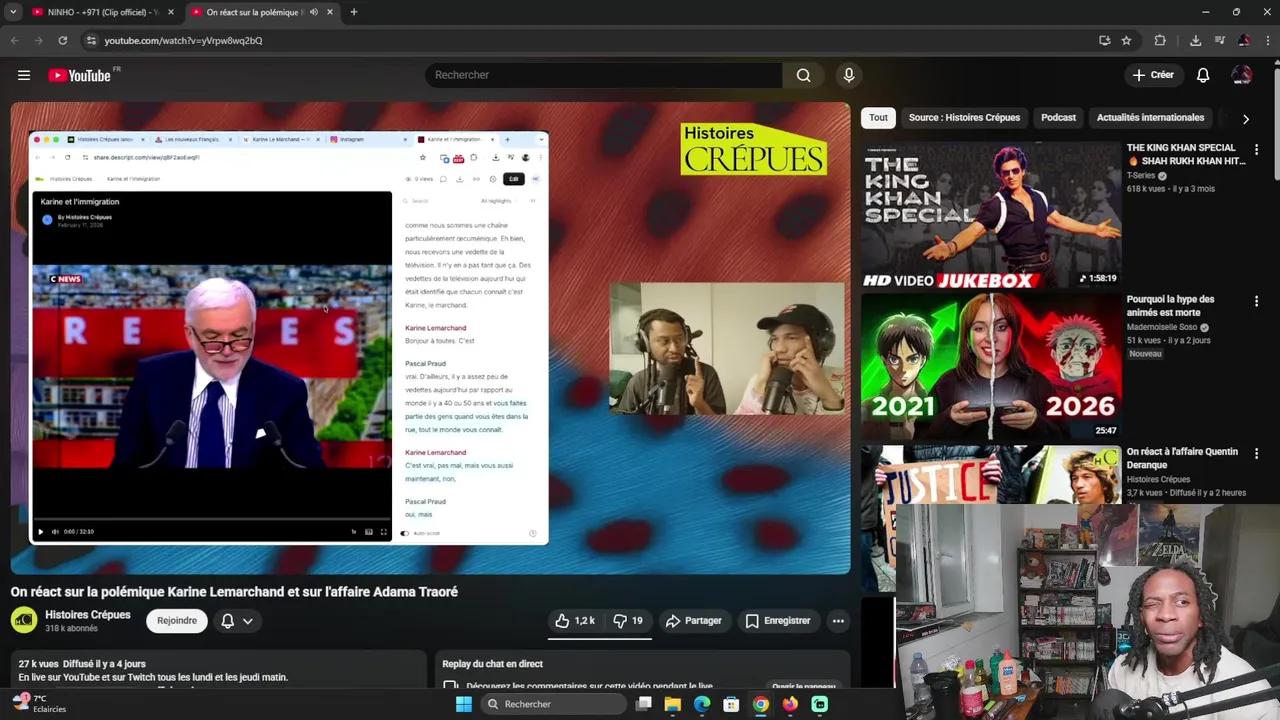The image size is (1280, 720).
Task: Open options for The King Khan Special
Action: pos(1256,150)
